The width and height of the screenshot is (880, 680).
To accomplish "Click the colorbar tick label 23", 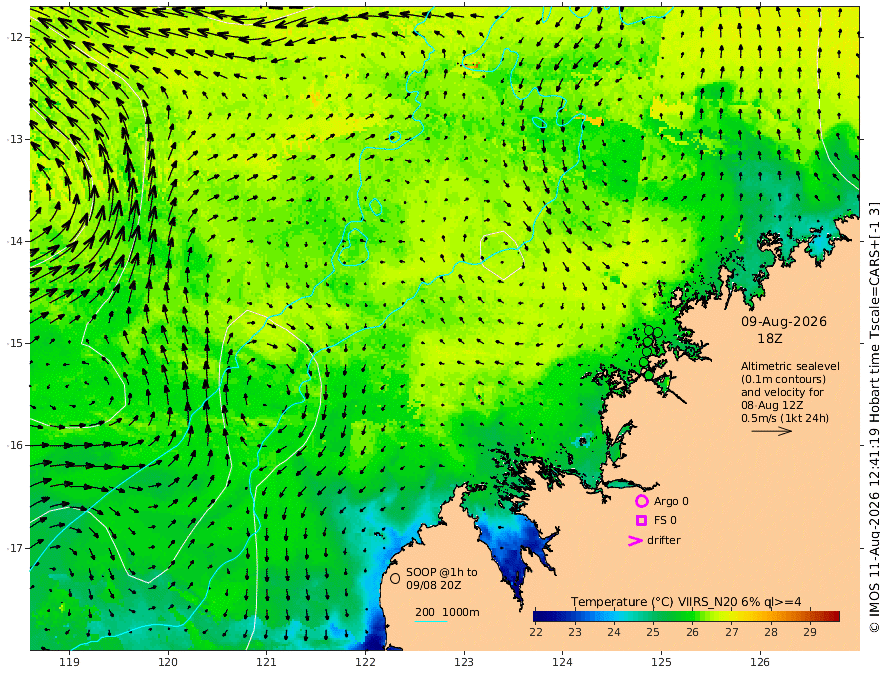I will pyautogui.click(x=575, y=632).
